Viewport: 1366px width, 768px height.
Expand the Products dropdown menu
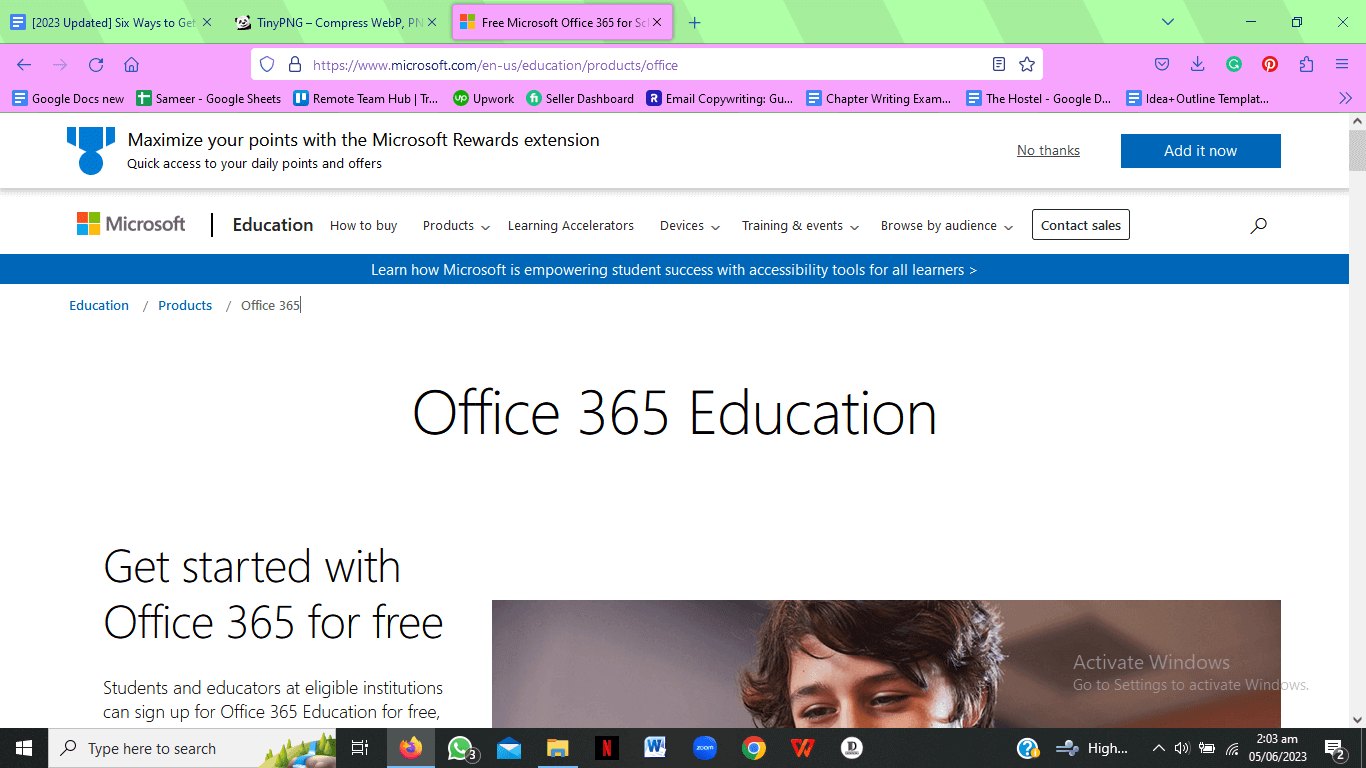tap(456, 226)
